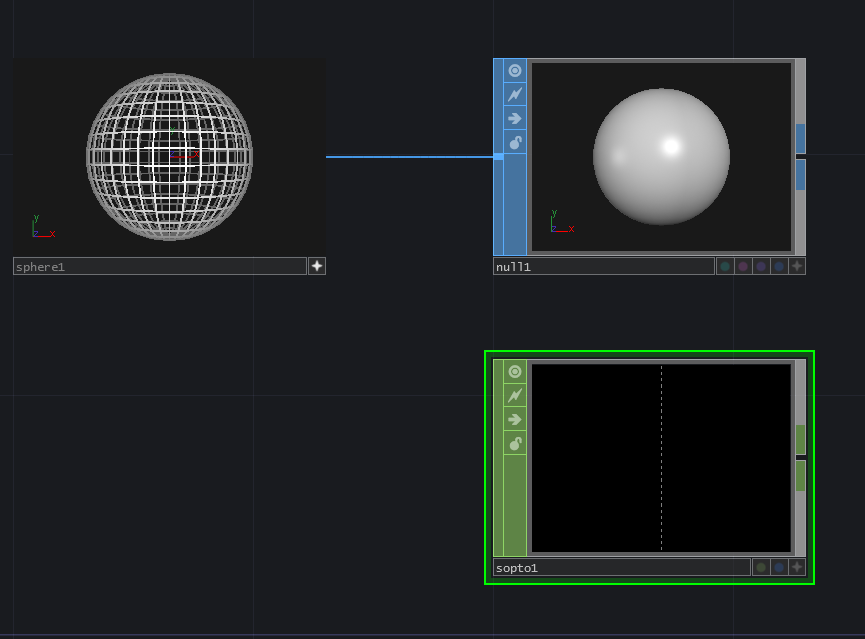865x639 pixels.
Task: Click the green export flag on sopto1
Action: [761, 567]
